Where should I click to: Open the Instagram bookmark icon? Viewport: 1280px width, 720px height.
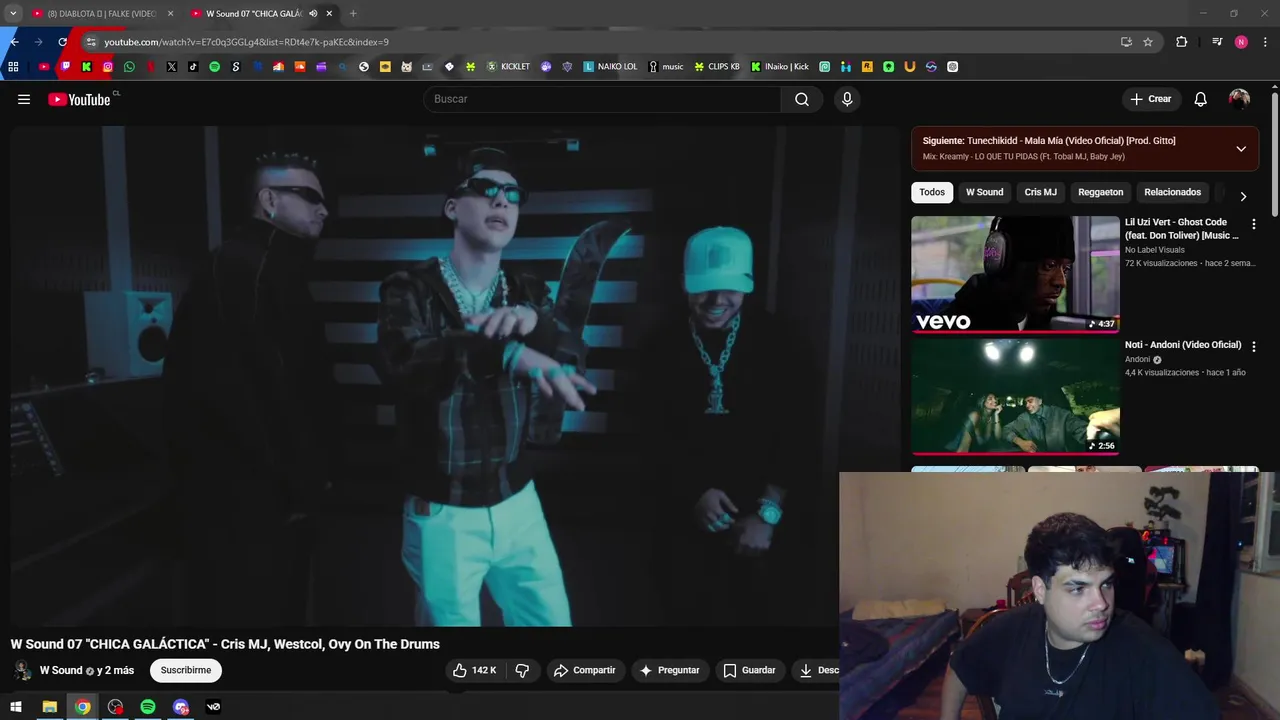108,67
